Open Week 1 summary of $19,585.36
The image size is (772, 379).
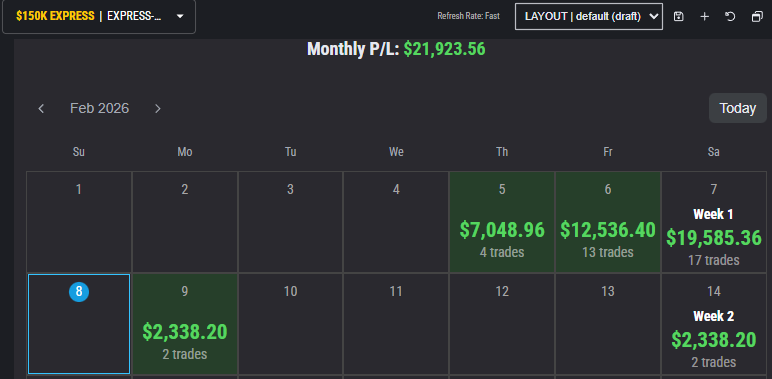713,222
